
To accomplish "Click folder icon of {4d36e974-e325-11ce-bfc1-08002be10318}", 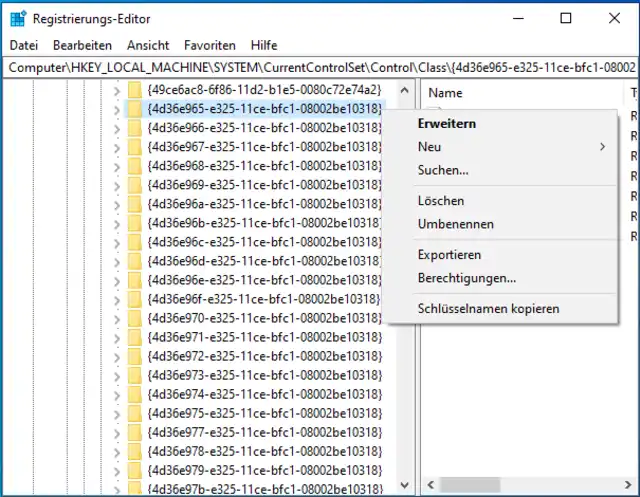I will tap(135, 395).
